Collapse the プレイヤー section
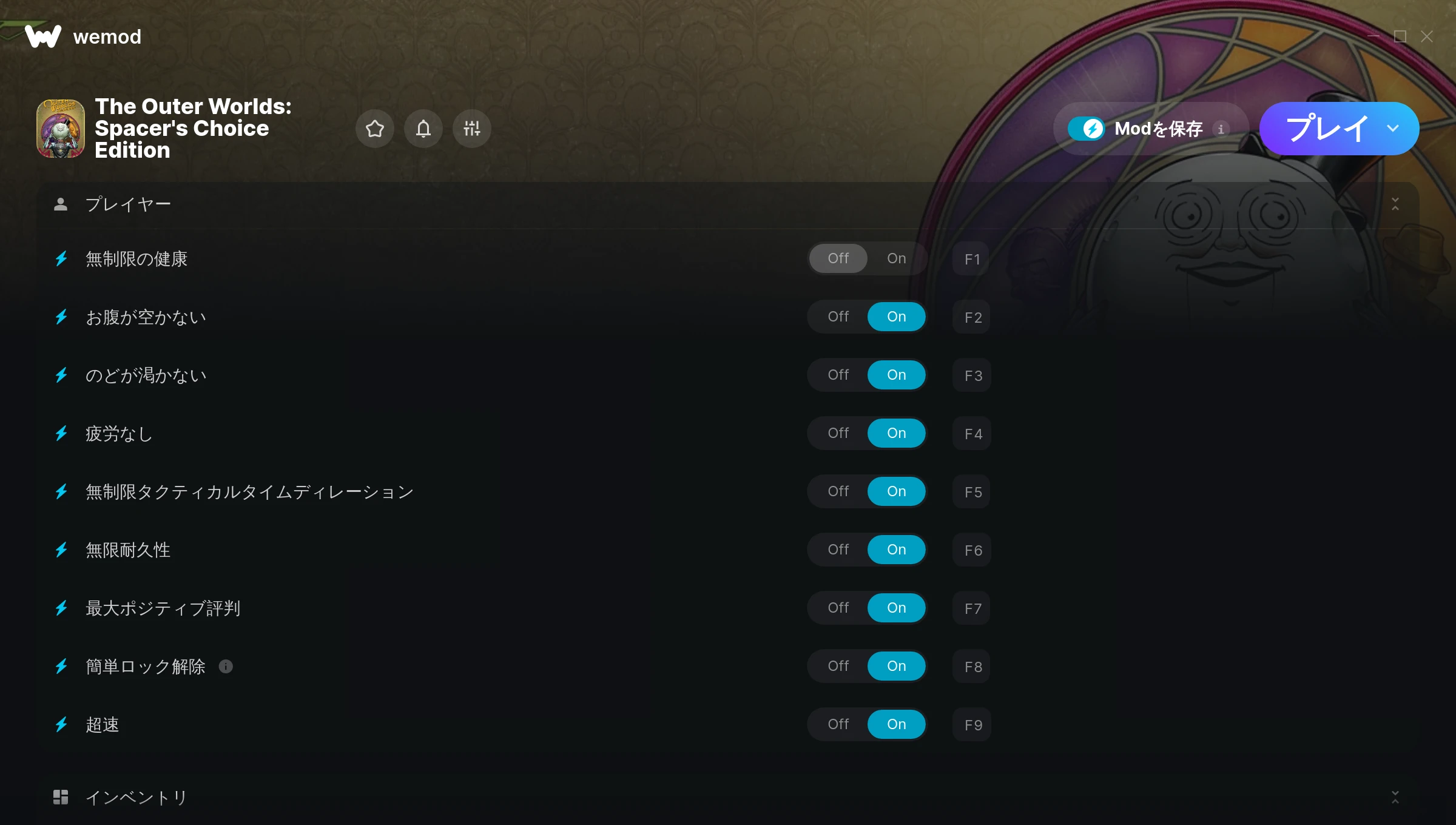The height and width of the screenshot is (825, 1456). pyautogui.click(x=1395, y=204)
